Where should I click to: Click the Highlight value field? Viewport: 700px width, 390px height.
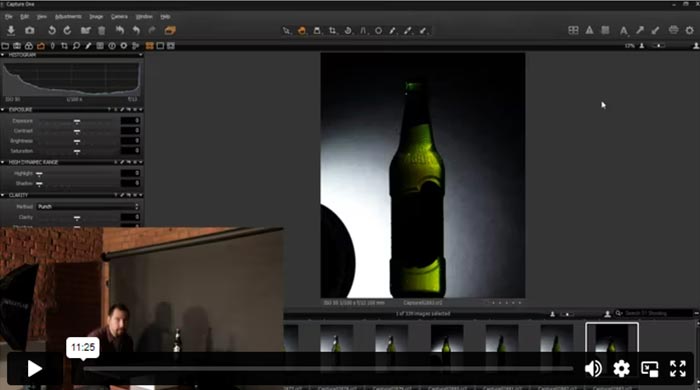130,173
